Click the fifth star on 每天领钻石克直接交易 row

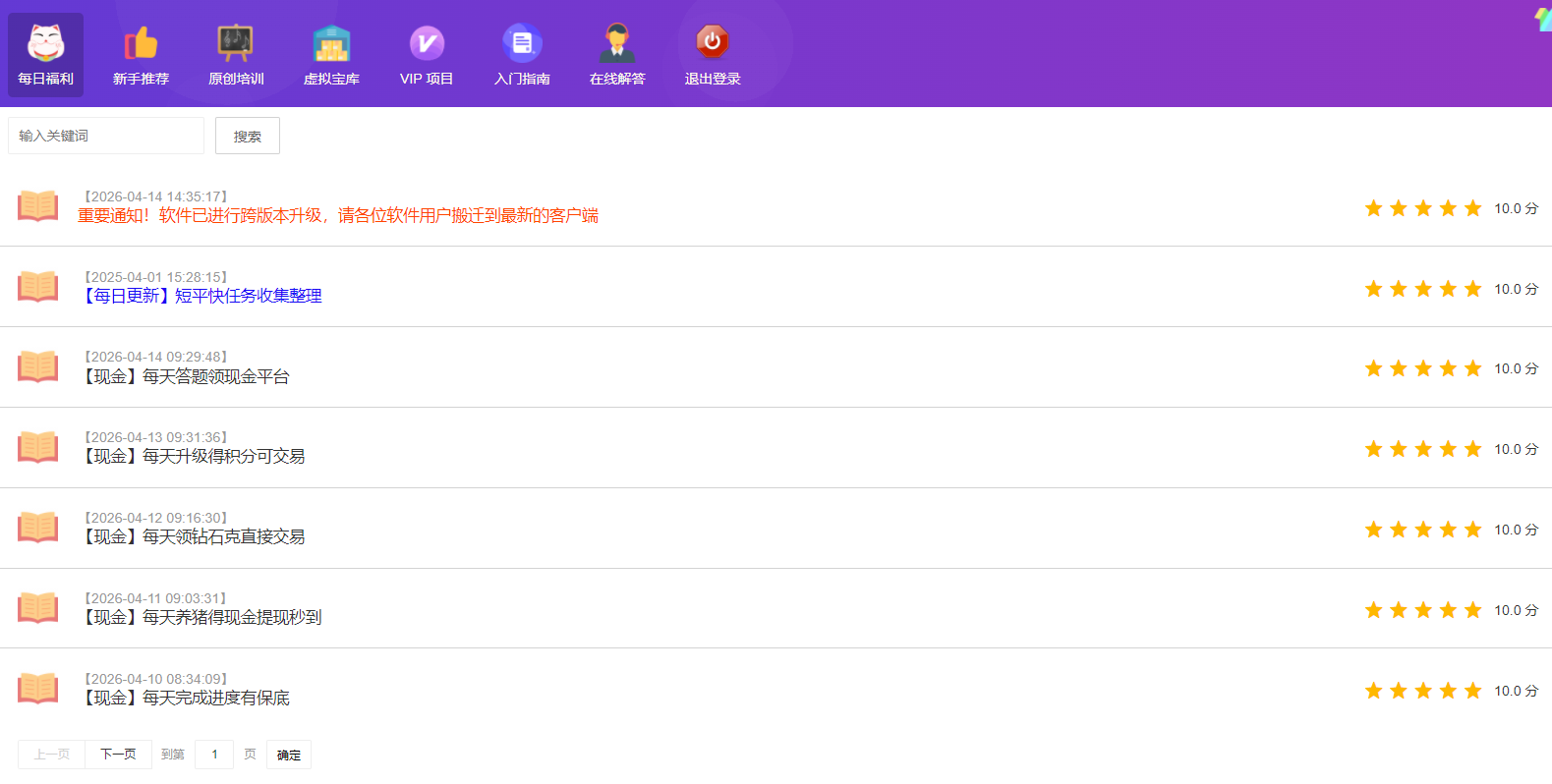[x=1472, y=531]
